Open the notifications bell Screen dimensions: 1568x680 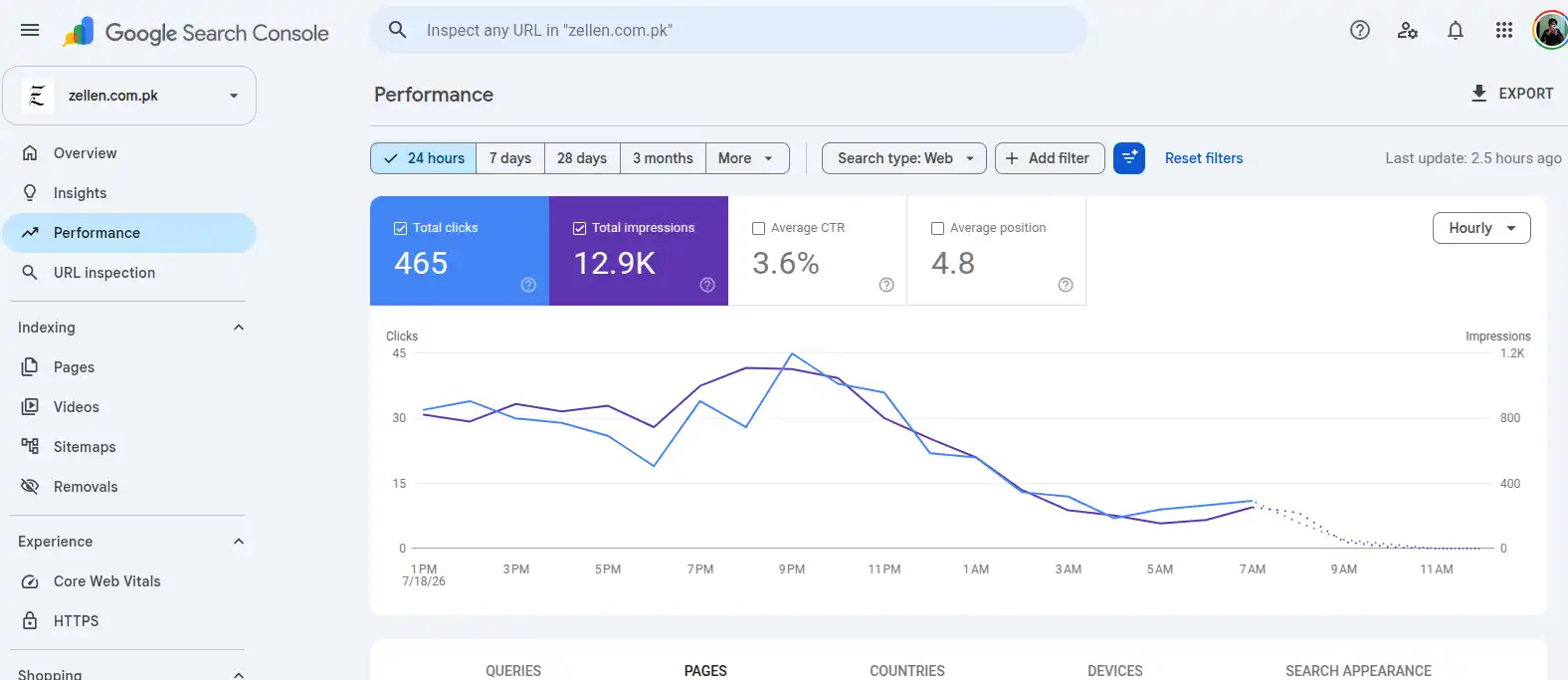click(1456, 30)
